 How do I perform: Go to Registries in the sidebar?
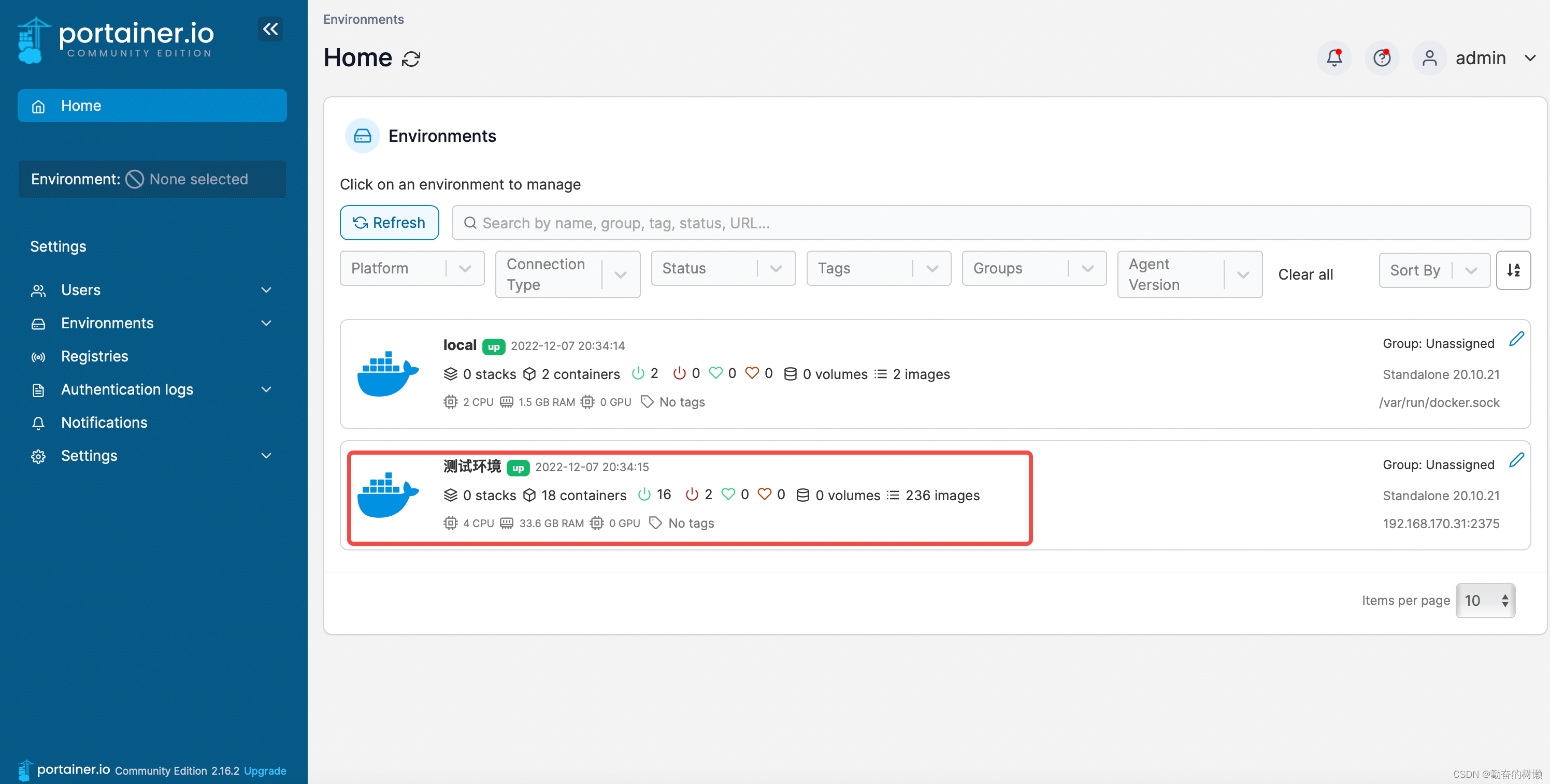click(94, 356)
